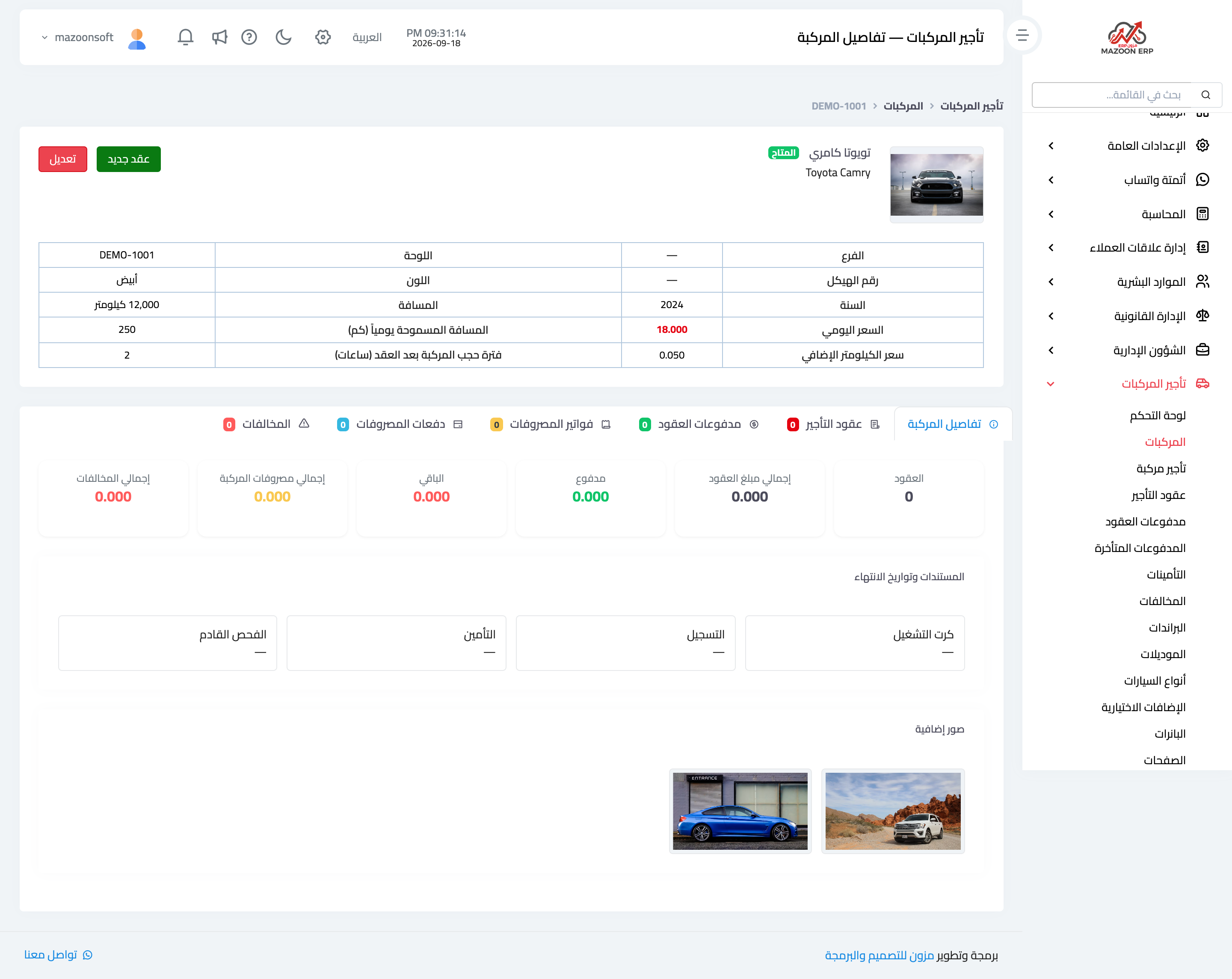Click the green عقد جديد button
1232x979 pixels.
tap(129, 159)
